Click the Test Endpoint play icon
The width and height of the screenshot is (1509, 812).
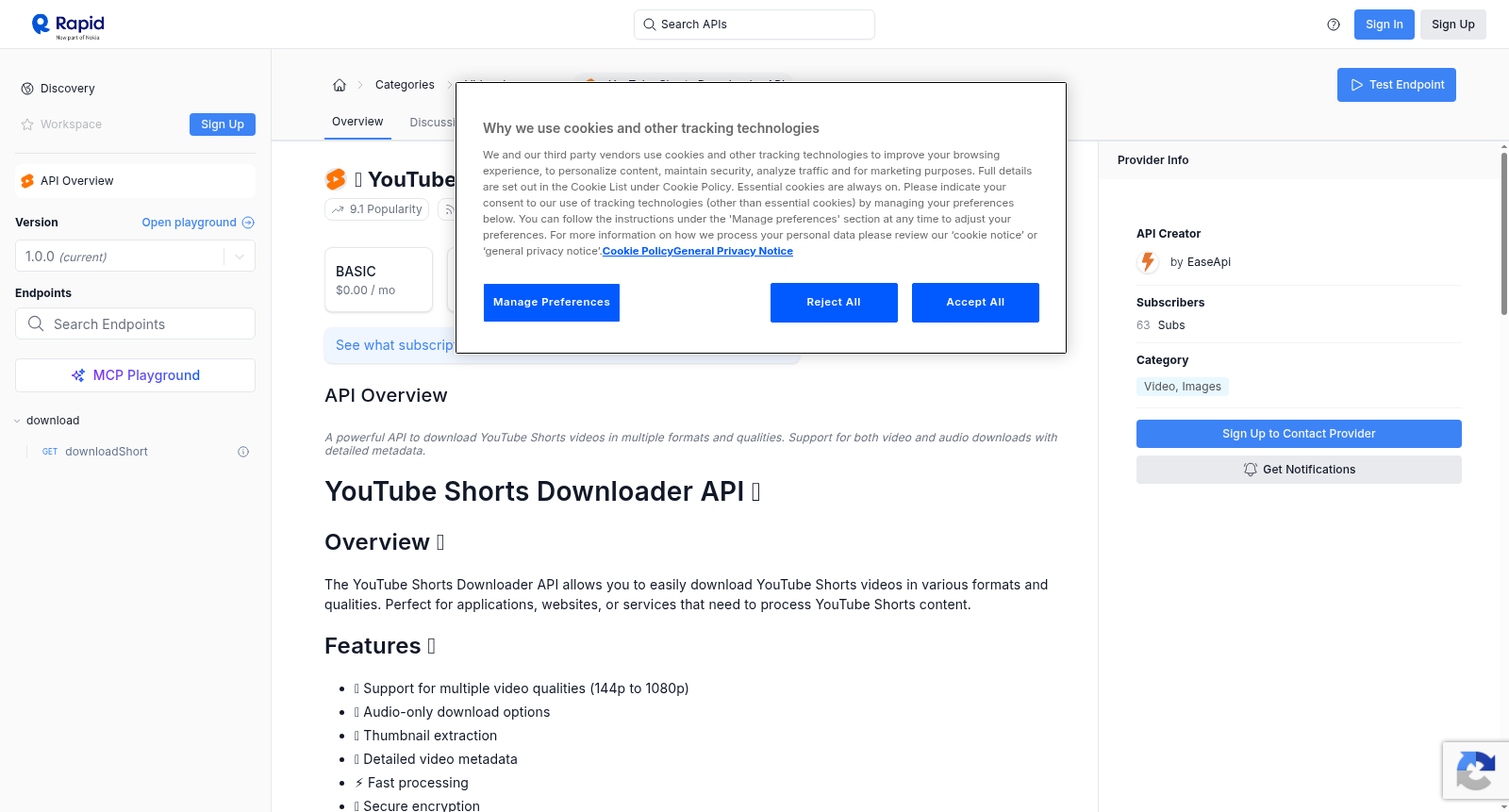point(1357,85)
